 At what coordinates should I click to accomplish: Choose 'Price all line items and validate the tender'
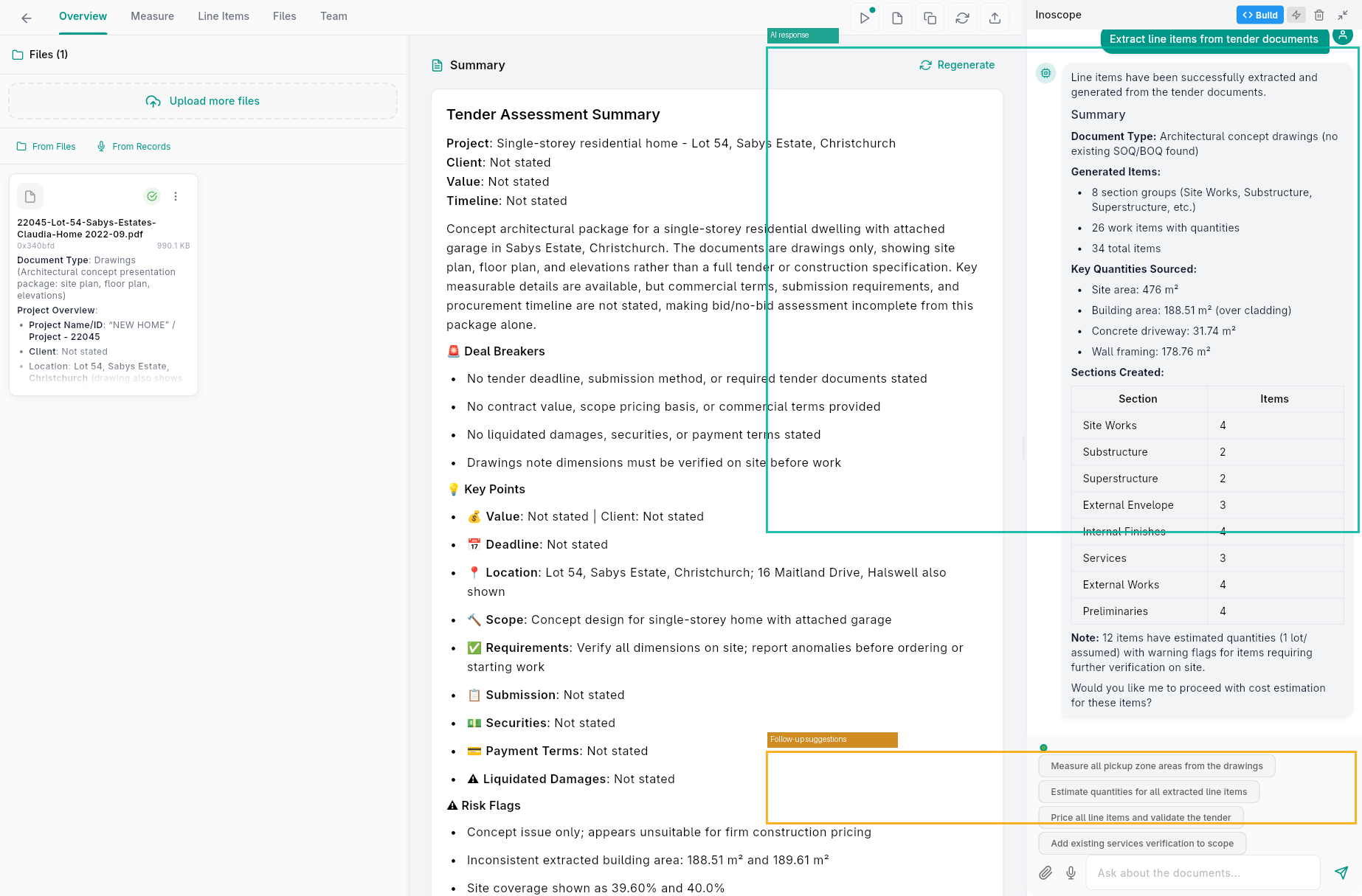click(x=1141, y=817)
